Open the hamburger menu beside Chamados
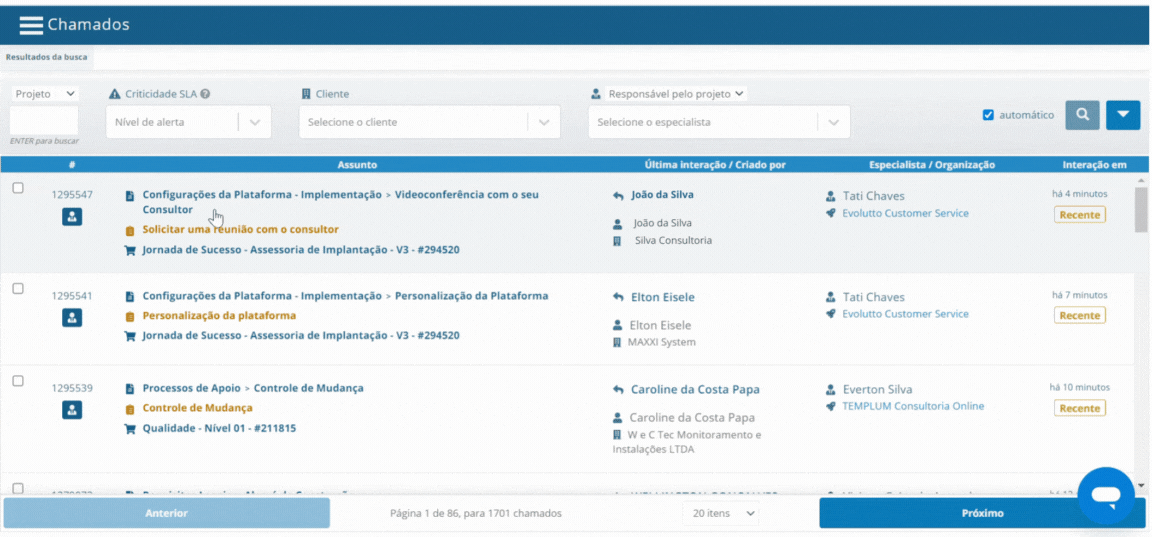Screen dimensions: 1152x537 tap(30, 25)
